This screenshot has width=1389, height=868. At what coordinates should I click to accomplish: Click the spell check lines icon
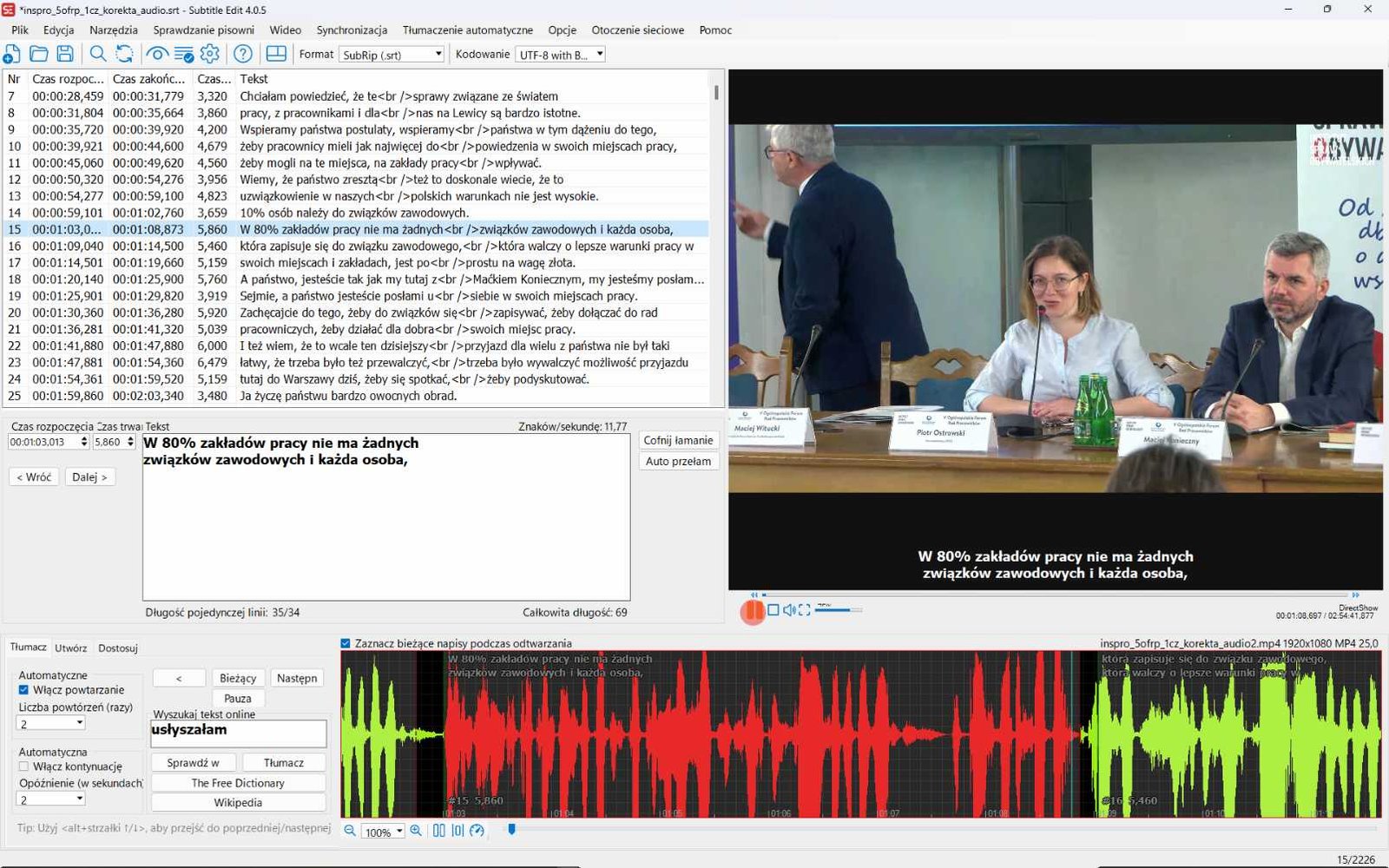click(184, 55)
